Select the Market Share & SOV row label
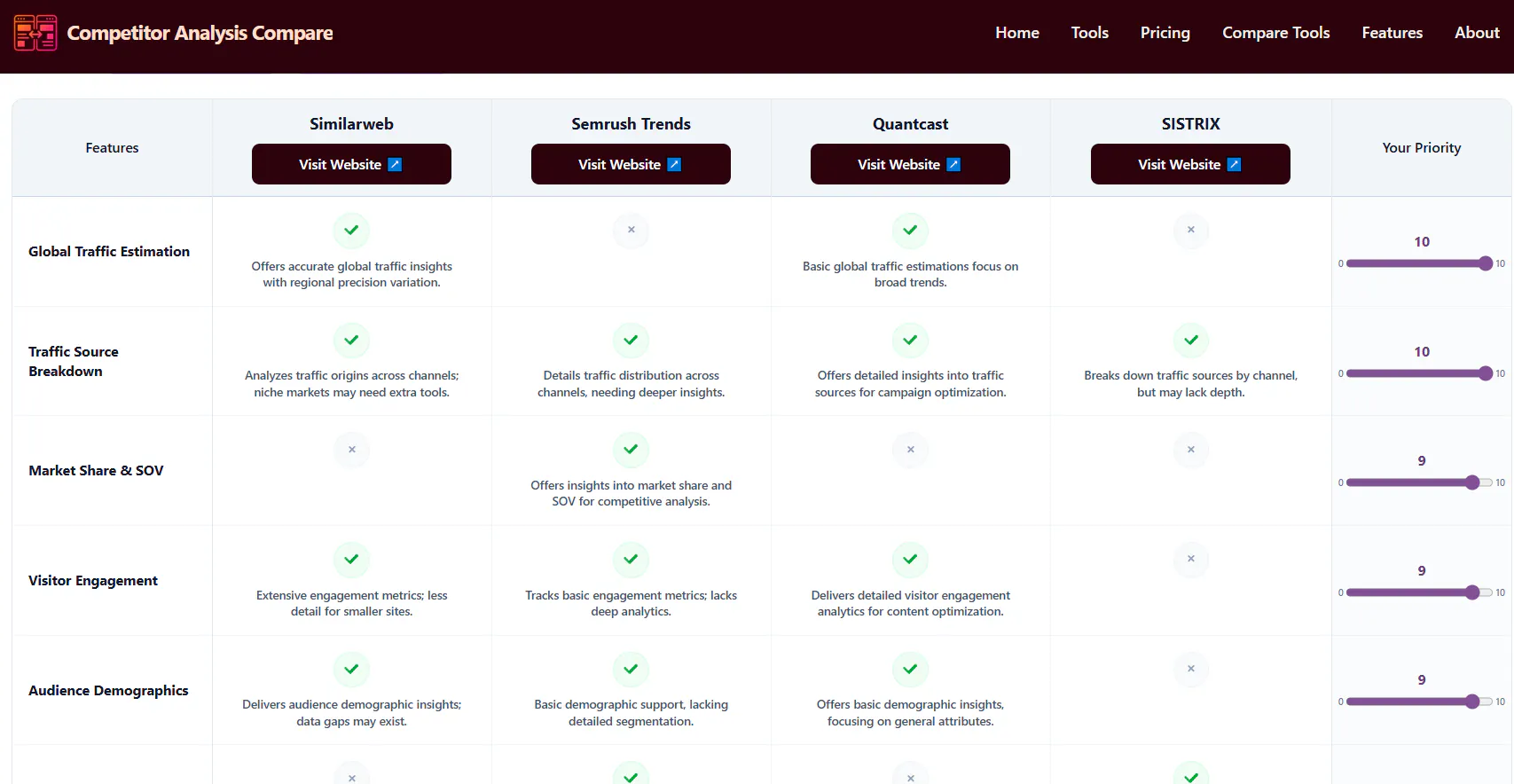The width and height of the screenshot is (1514, 784). pyautogui.click(x=96, y=471)
